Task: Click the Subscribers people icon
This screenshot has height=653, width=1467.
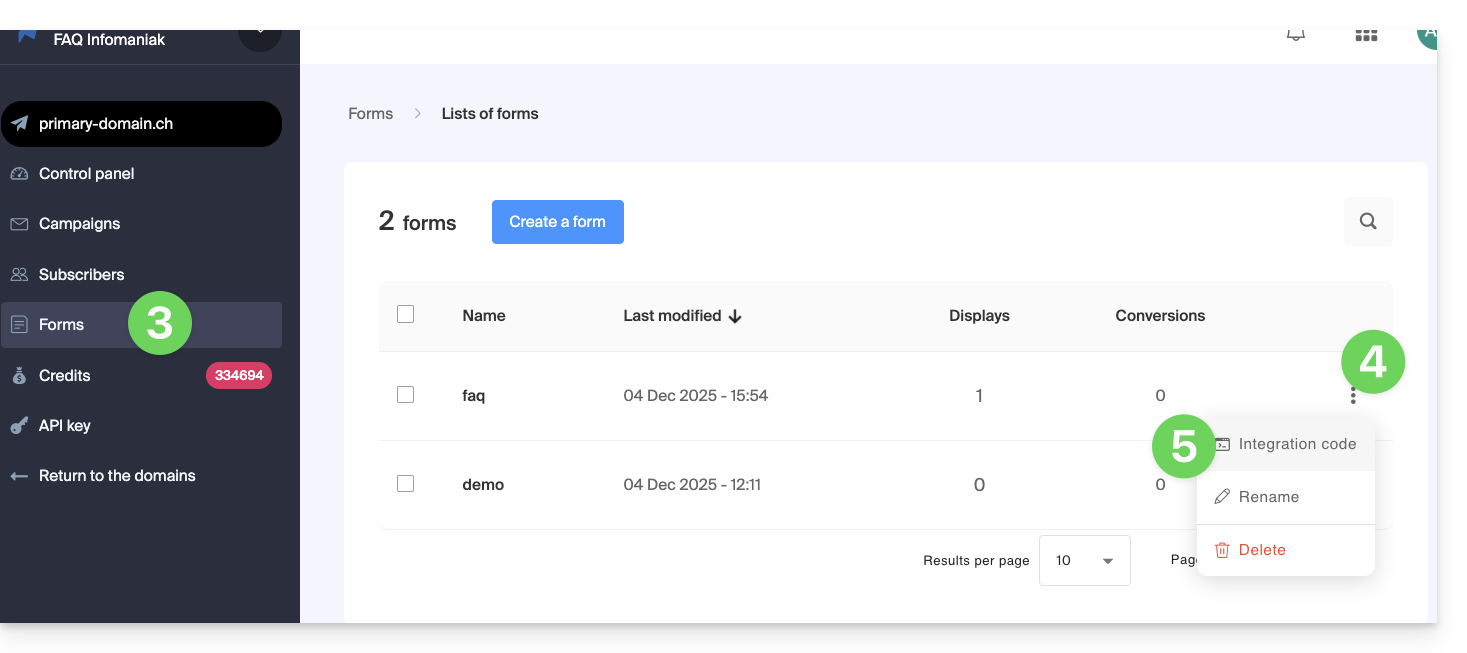Action: [19, 274]
